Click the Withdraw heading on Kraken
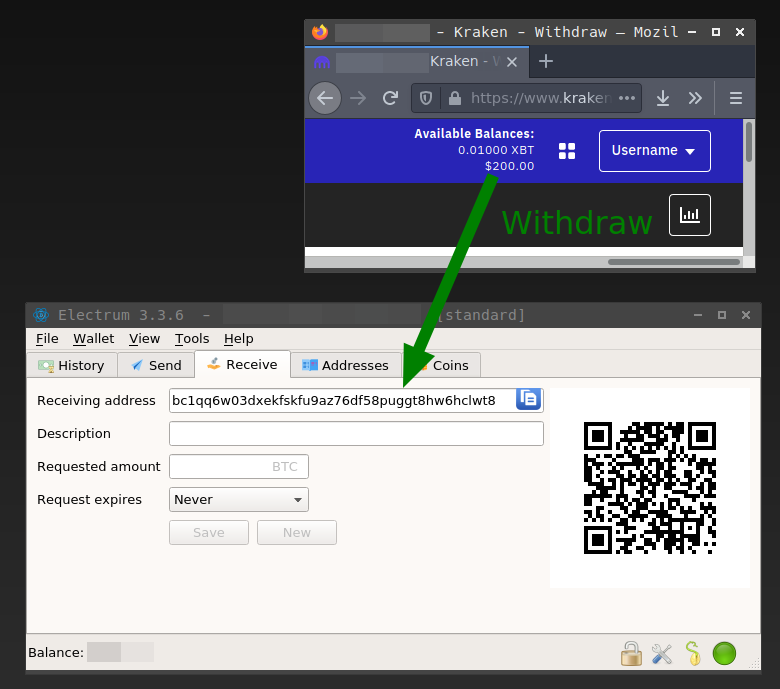The image size is (780, 689). click(577, 222)
